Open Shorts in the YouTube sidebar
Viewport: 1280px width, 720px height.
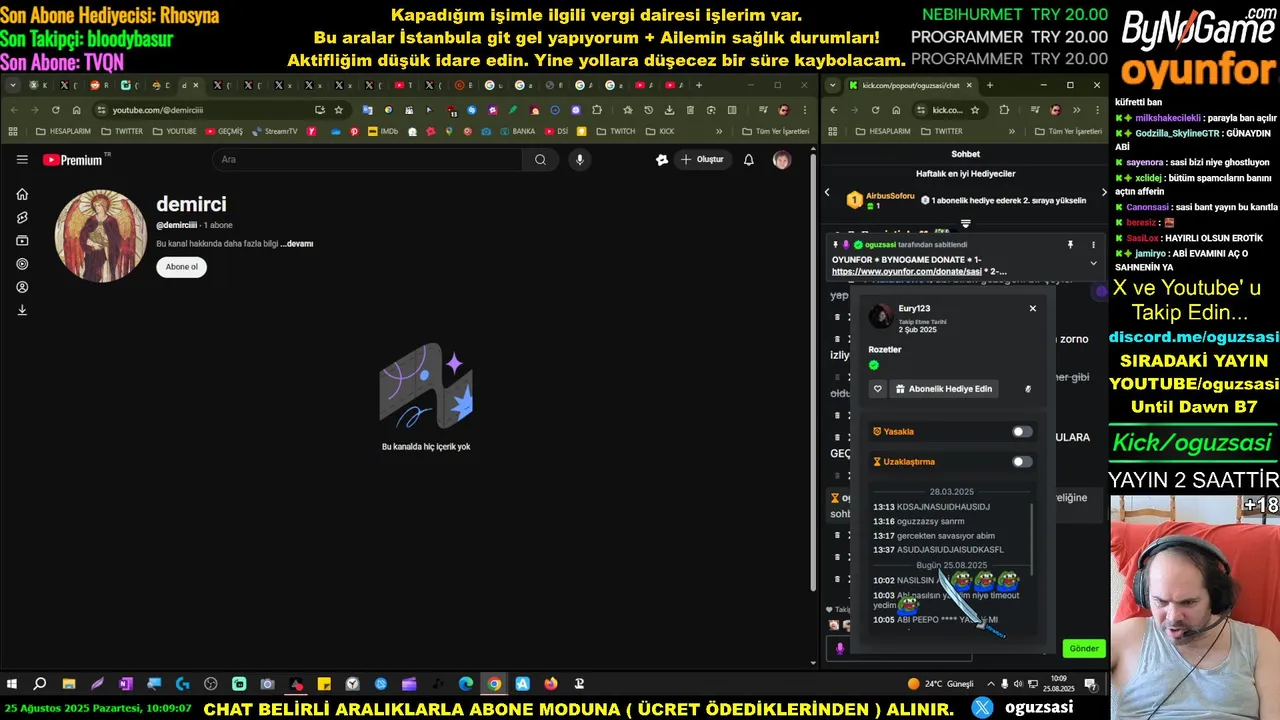[22, 217]
